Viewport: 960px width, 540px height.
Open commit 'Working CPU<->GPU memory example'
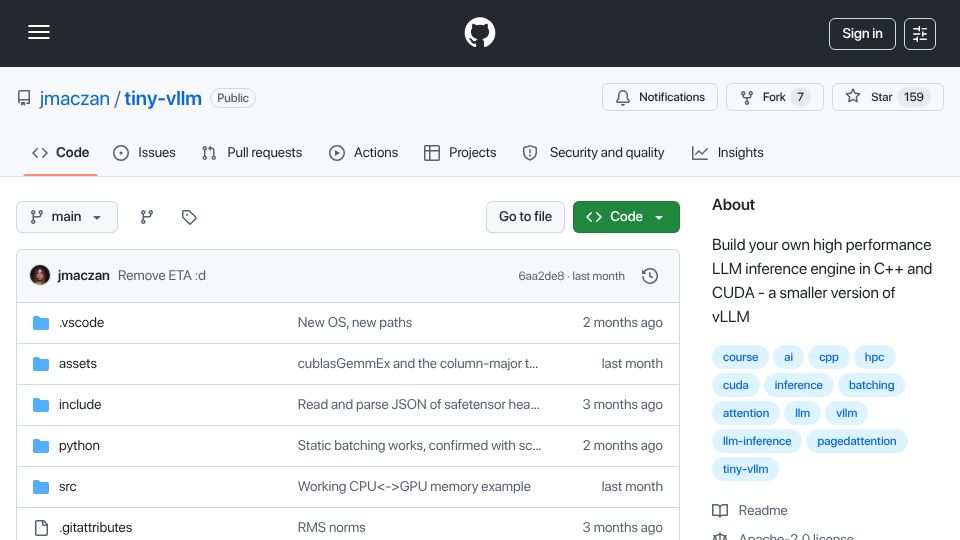414,487
